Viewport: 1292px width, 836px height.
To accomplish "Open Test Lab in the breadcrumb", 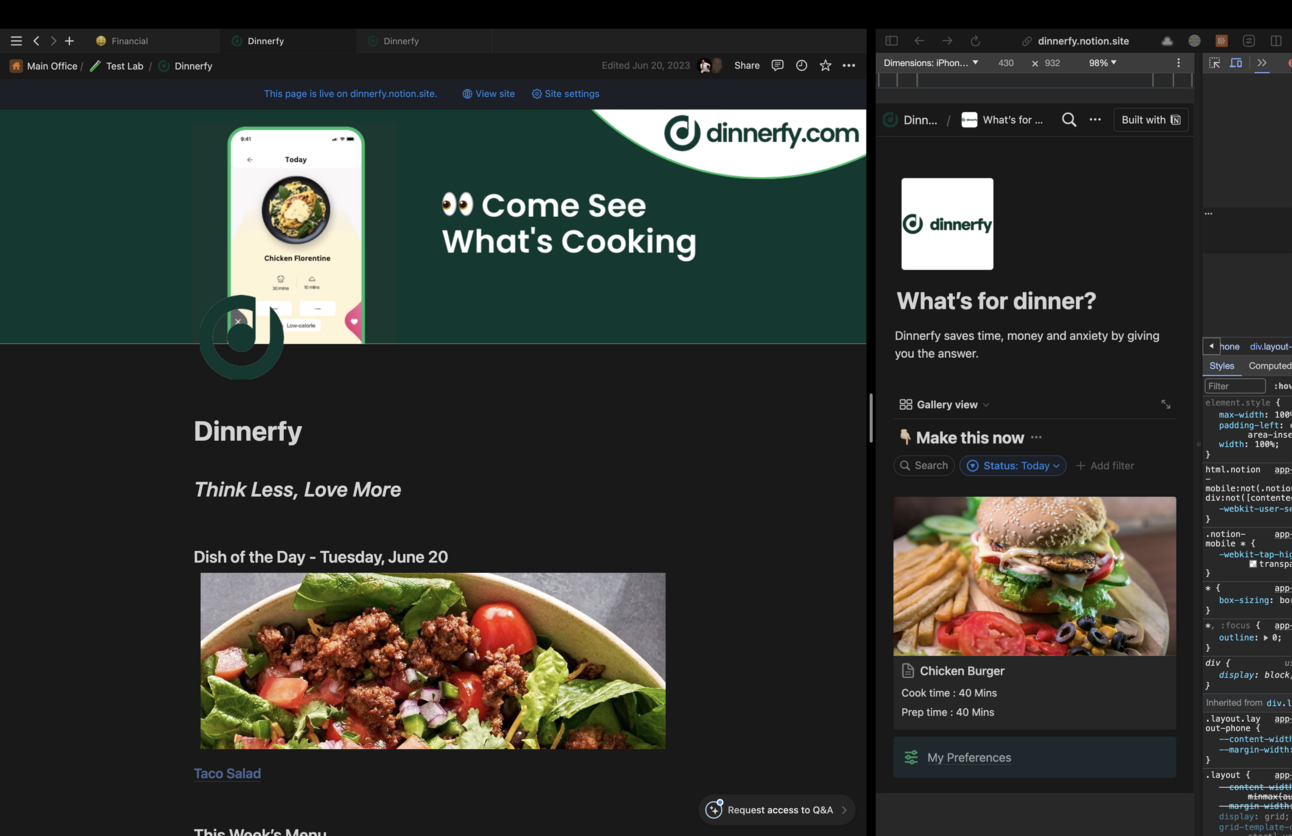I will [116, 66].
